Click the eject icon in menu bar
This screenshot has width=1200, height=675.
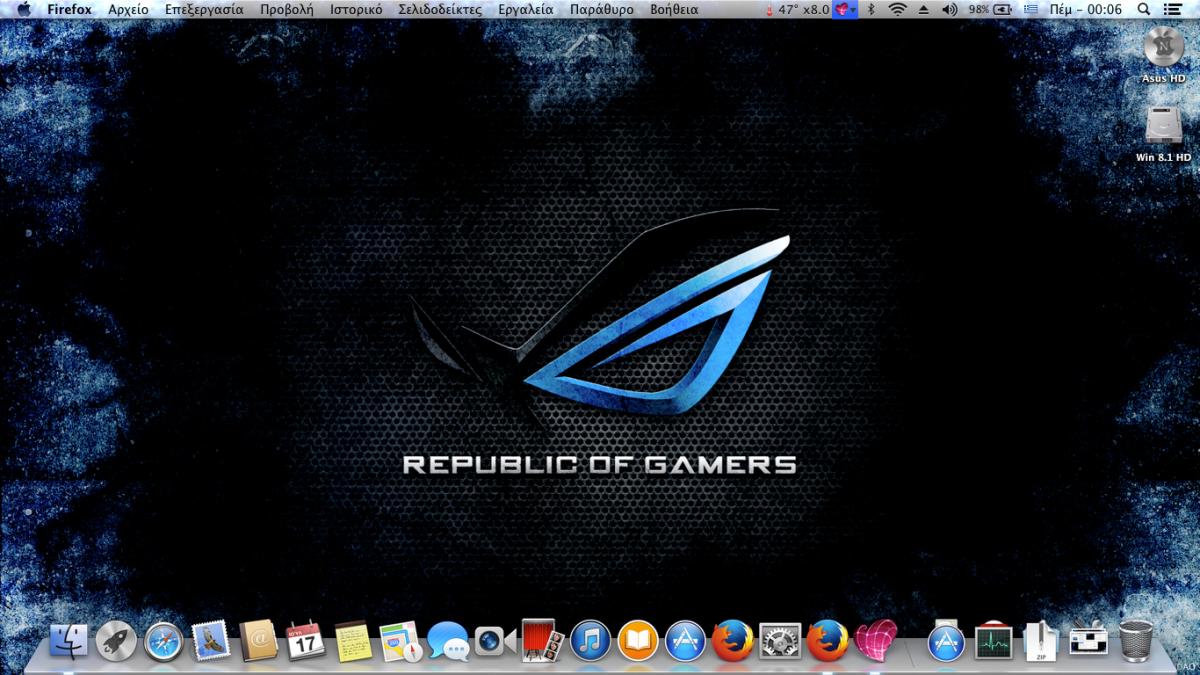923,9
